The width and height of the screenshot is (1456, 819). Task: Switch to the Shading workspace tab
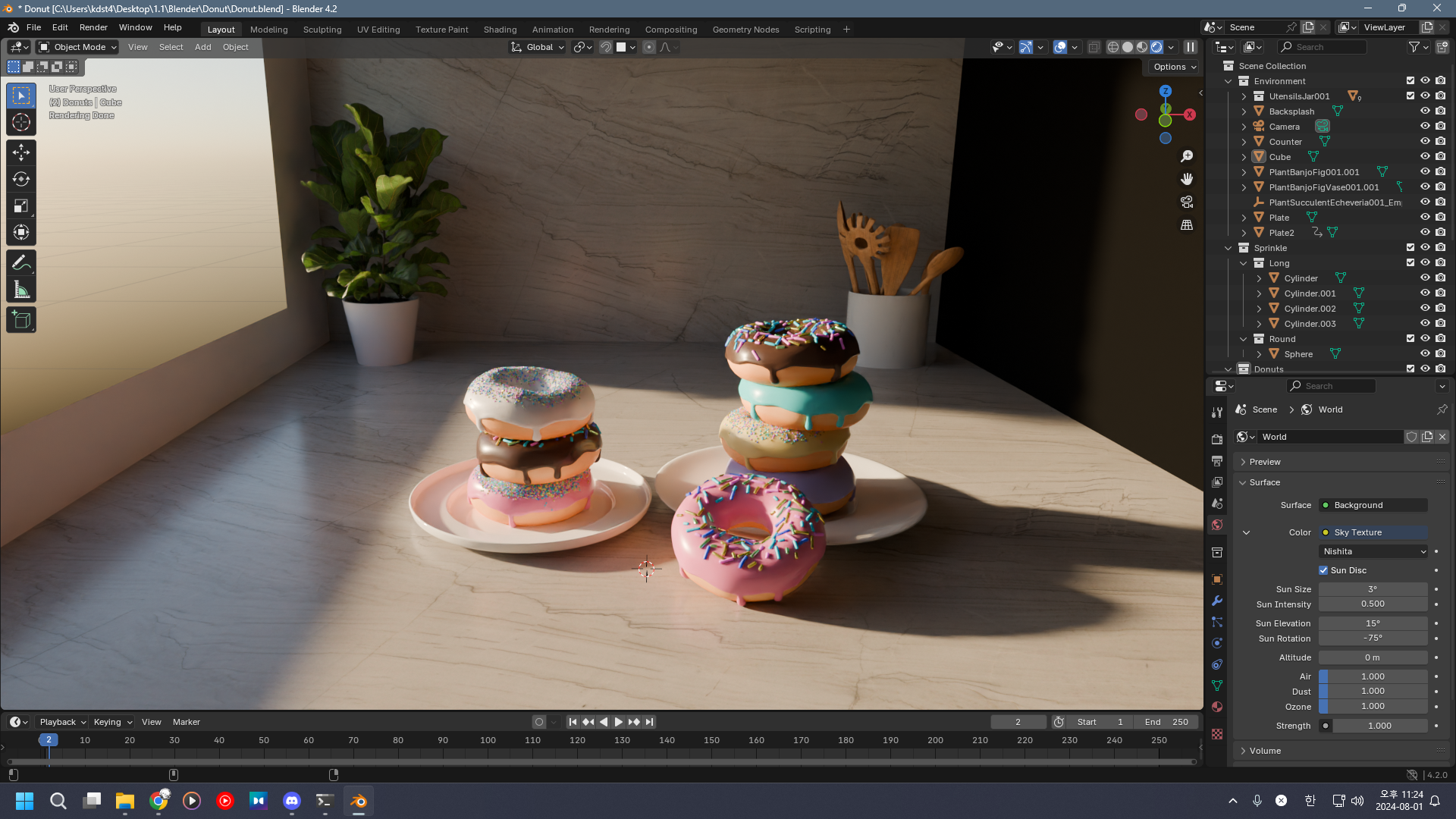[x=500, y=30]
